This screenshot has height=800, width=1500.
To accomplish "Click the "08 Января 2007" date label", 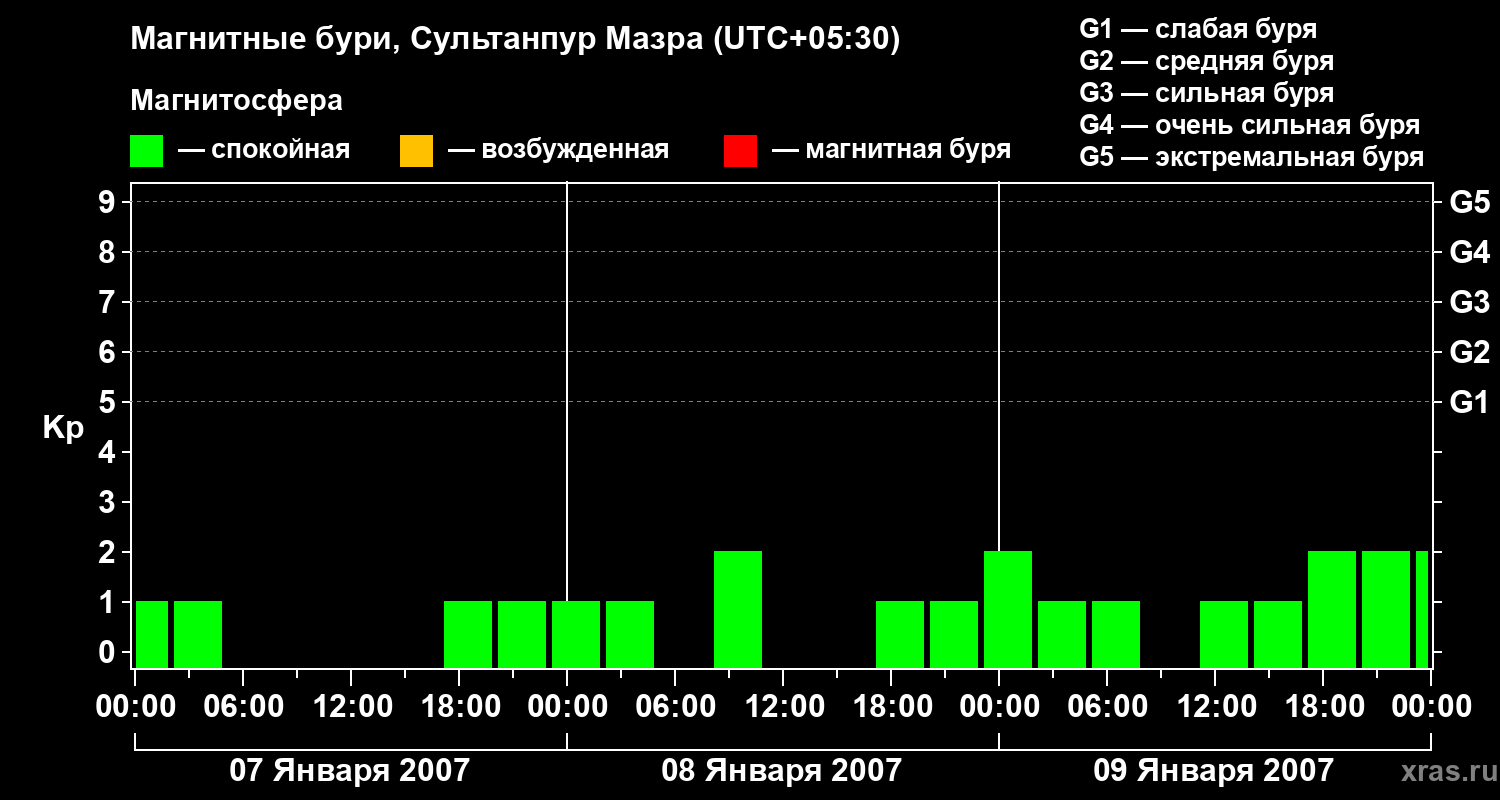I will coord(782,770).
